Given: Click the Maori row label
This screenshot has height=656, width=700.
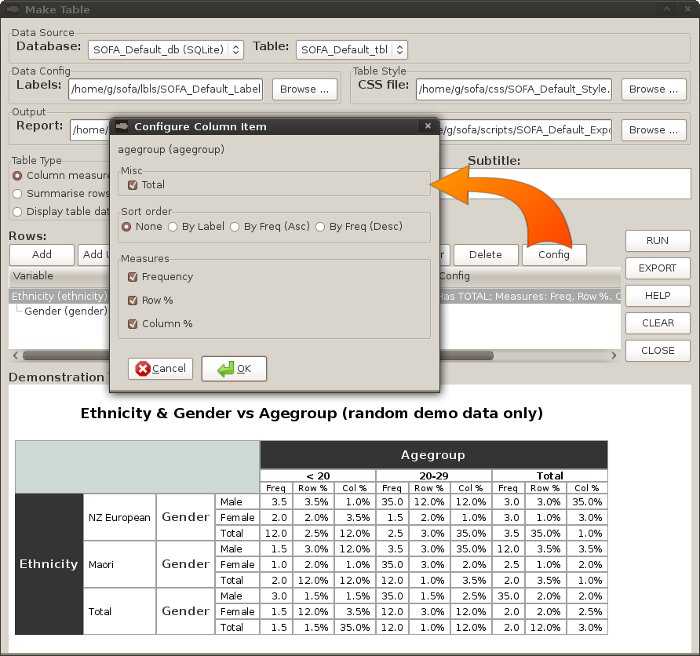Looking at the screenshot, I should click(x=119, y=564).
